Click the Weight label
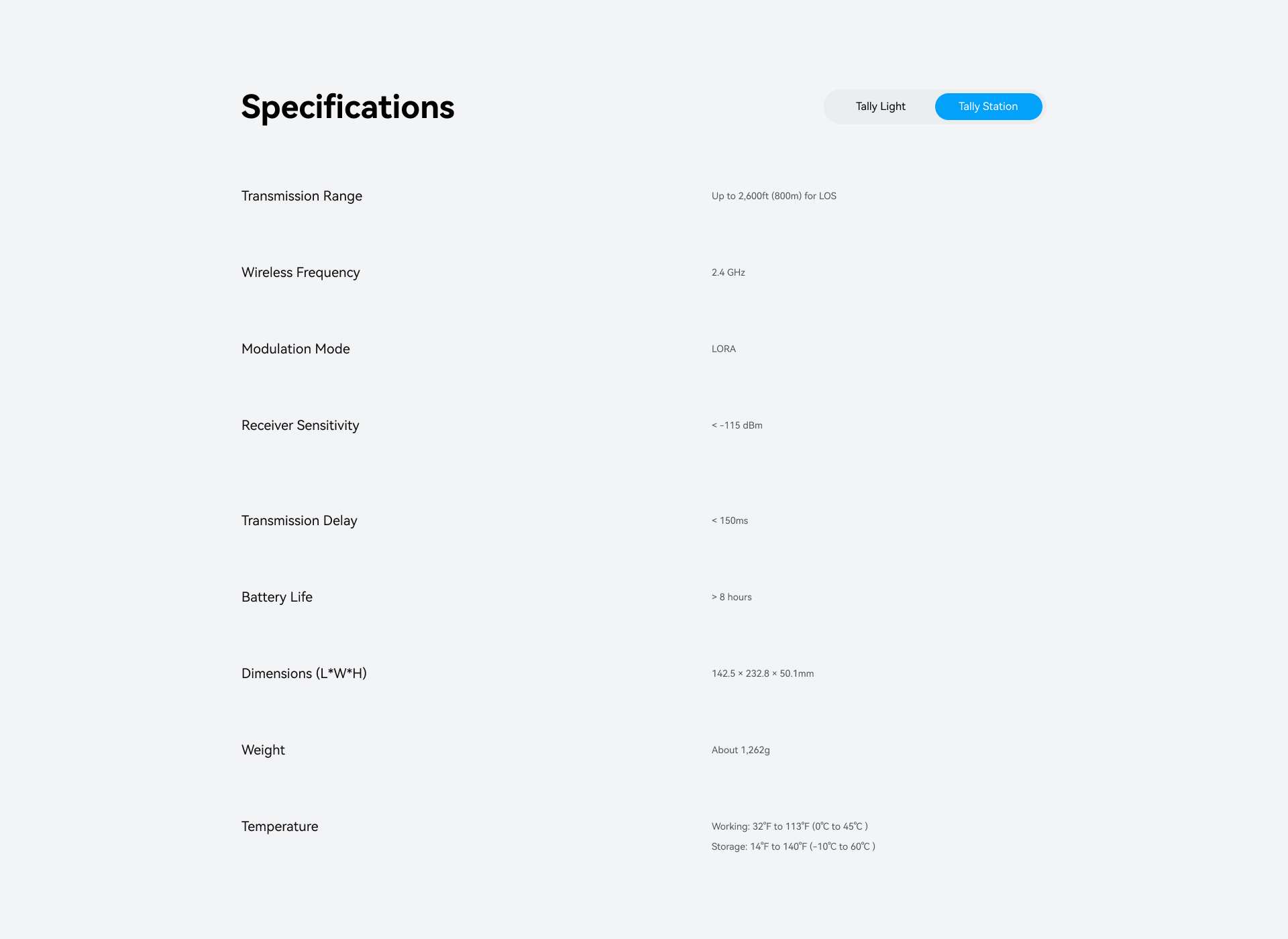Image resolution: width=1288 pixels, height=939 pixels. 263,750
